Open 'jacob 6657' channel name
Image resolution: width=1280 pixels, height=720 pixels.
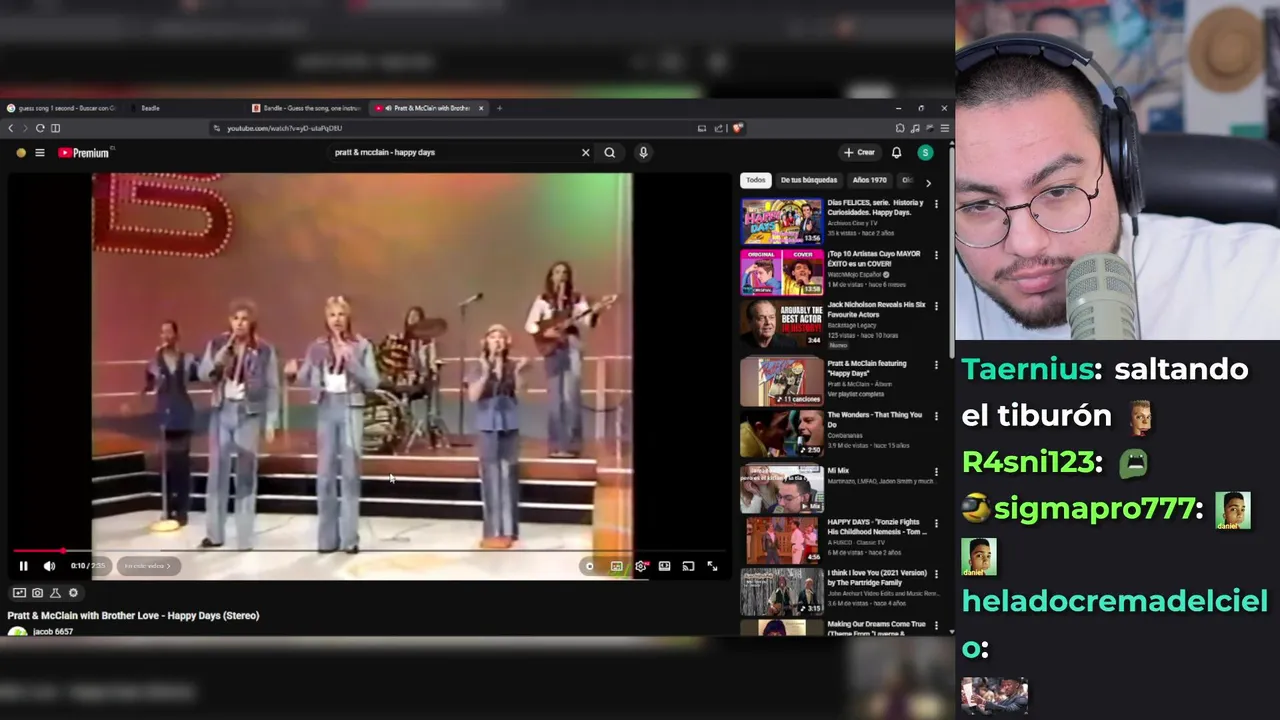[x=53, y=632]
